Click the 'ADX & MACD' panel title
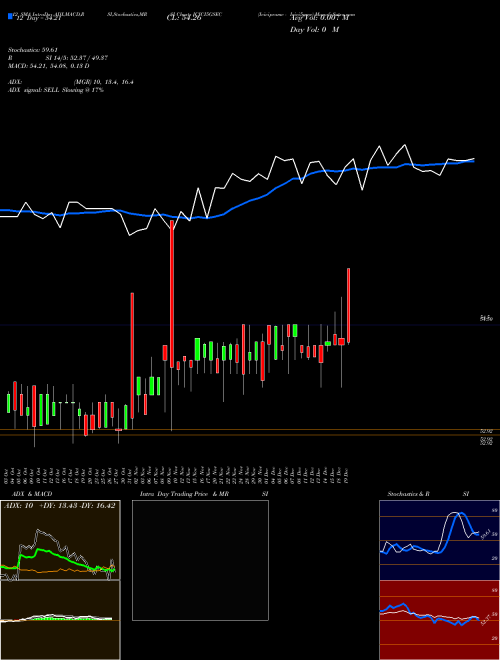 (x=32, y=494)
